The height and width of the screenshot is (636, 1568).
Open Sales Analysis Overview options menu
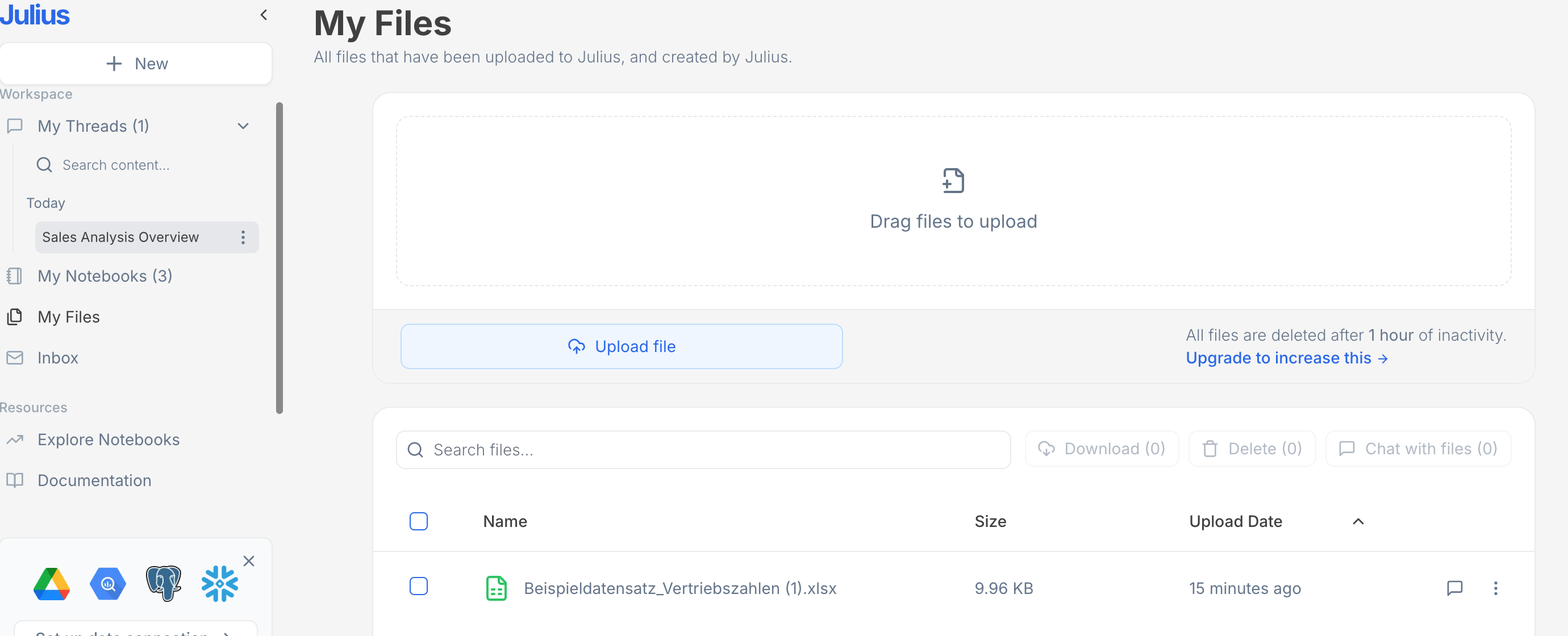tap(243, 237)
